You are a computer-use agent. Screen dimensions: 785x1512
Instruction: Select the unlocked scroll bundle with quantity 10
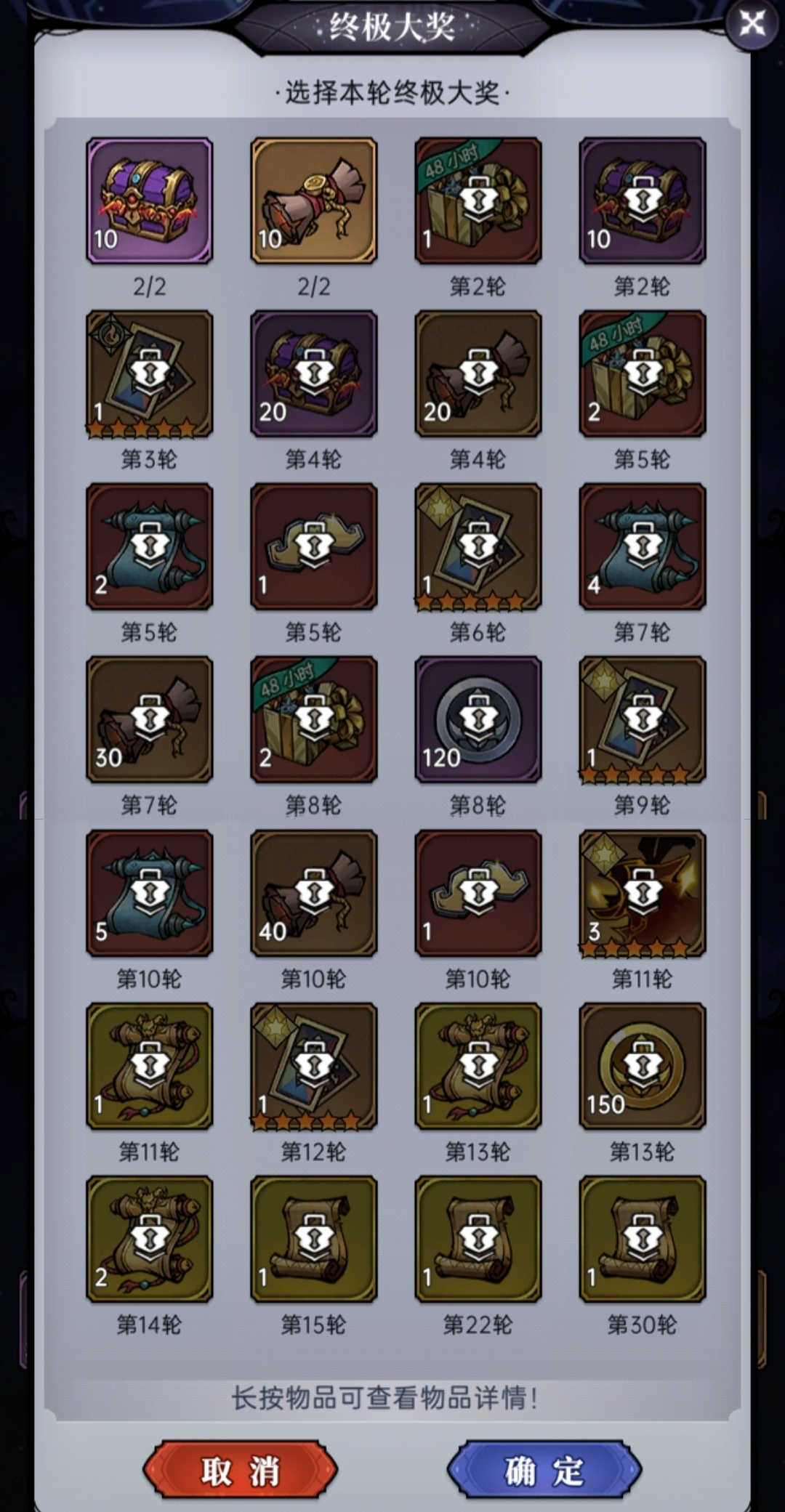click(x=313, y=201)
